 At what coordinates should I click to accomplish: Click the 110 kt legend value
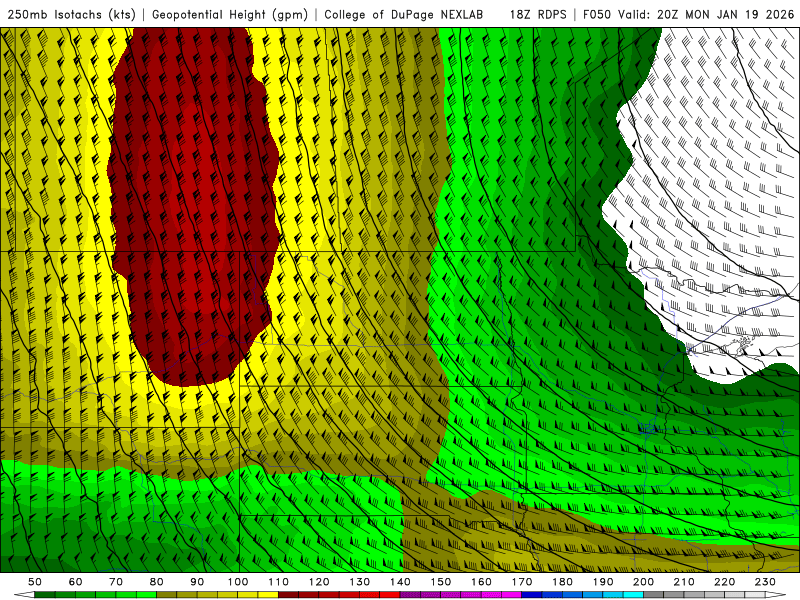point(278,582)
